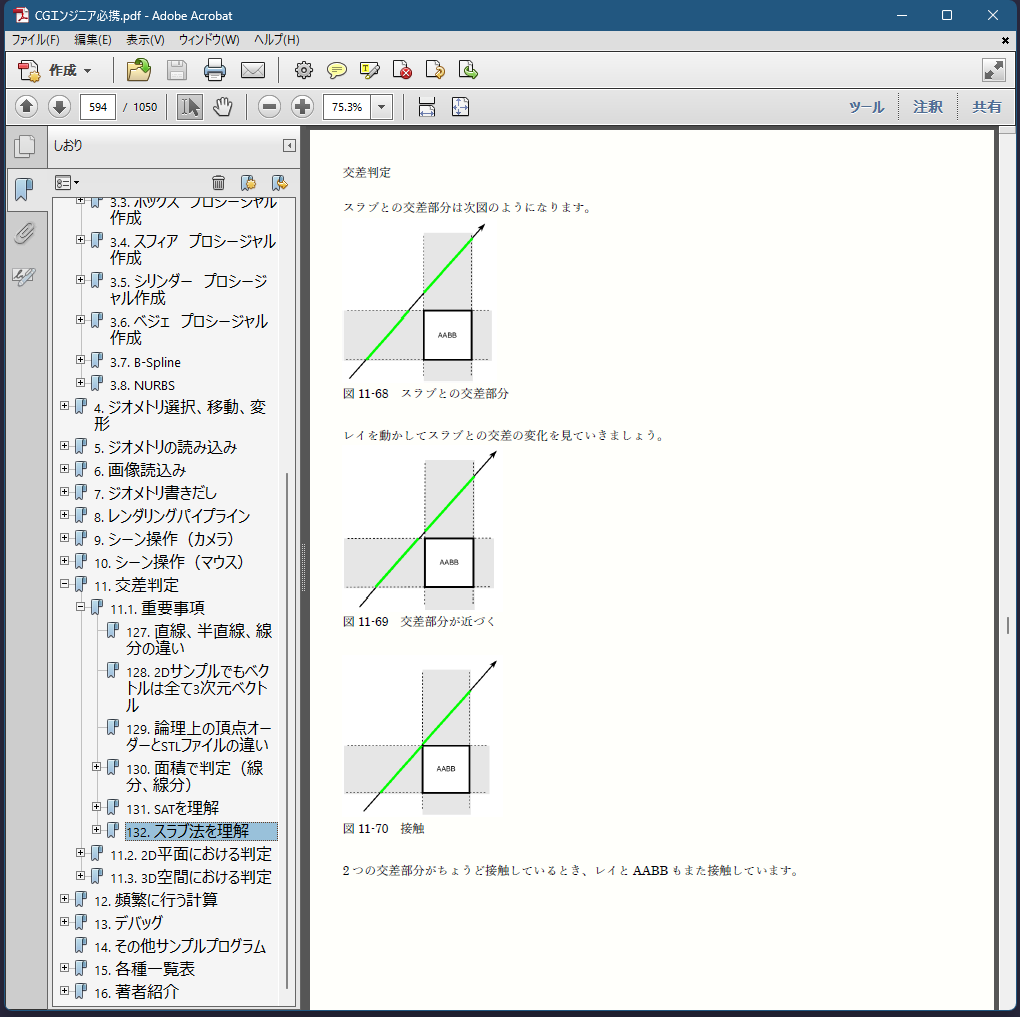This screenshot has width=1020, height=1017.
Task: Toggle the selection cursor tool
Action: tap(189, 107)
